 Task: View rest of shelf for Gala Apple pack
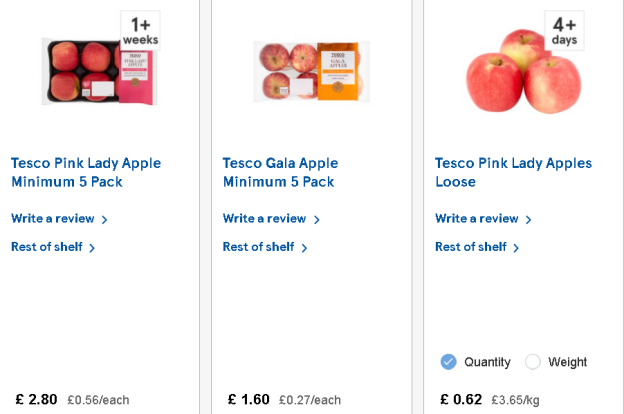[265, 247]
